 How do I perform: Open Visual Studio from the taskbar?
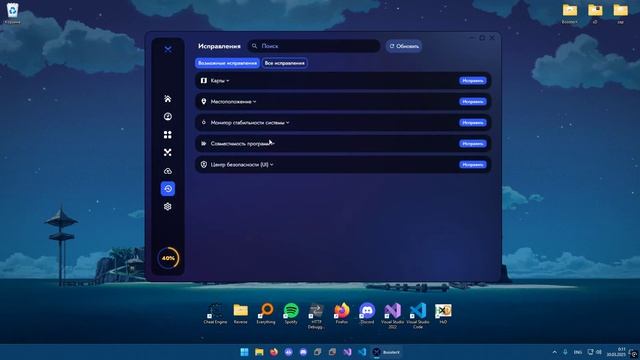click(x=347, y=352)
